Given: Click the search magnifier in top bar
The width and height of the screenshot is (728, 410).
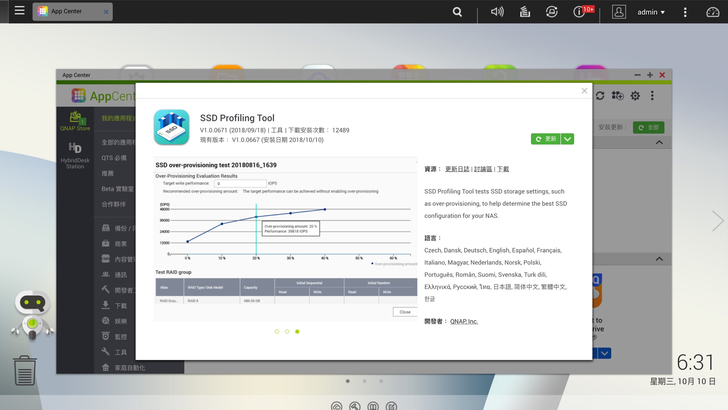Looking at the screenshot, I should pos(457,12).
